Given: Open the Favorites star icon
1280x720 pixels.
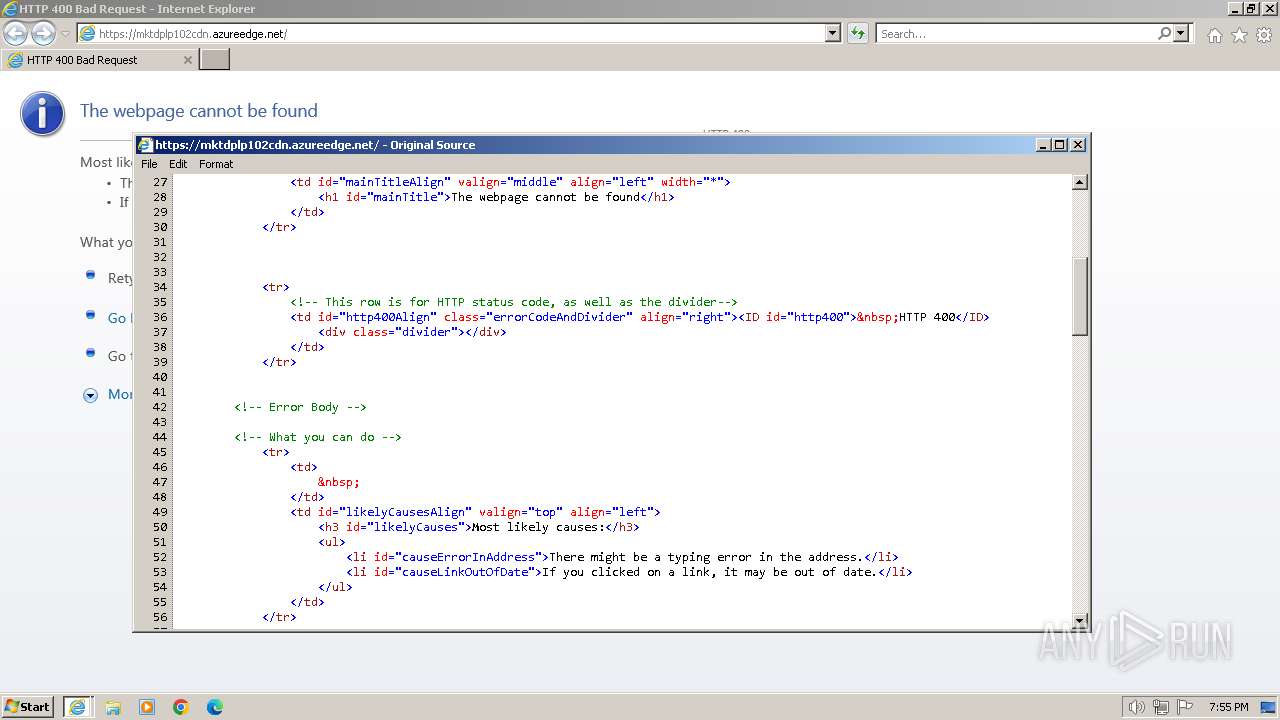Looking at the screenshot, I should [x=1239, y=35].
